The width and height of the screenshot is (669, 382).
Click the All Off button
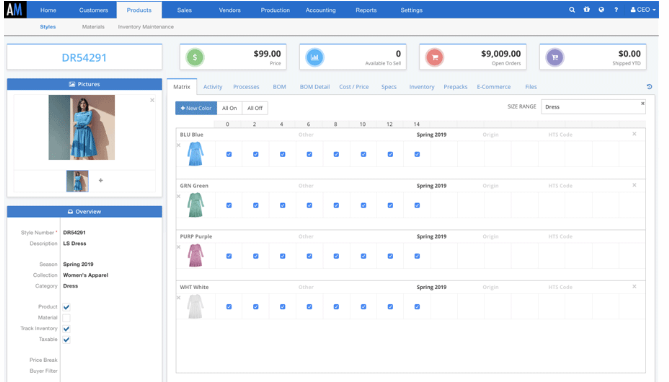[255, 108]
